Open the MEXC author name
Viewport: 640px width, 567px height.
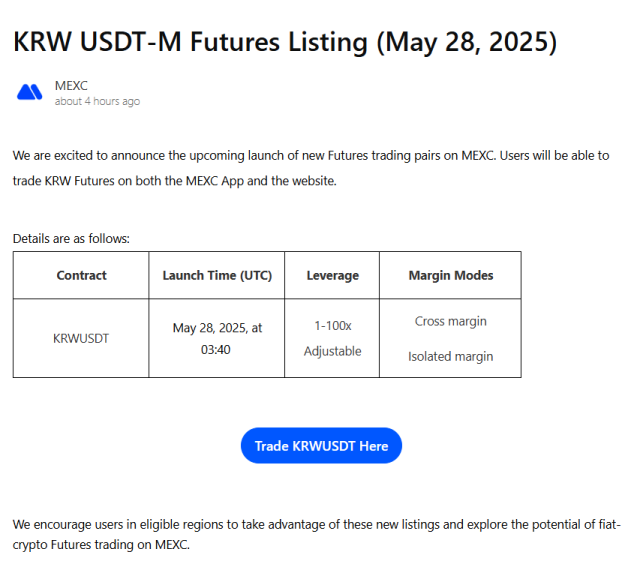pos(71,86)
